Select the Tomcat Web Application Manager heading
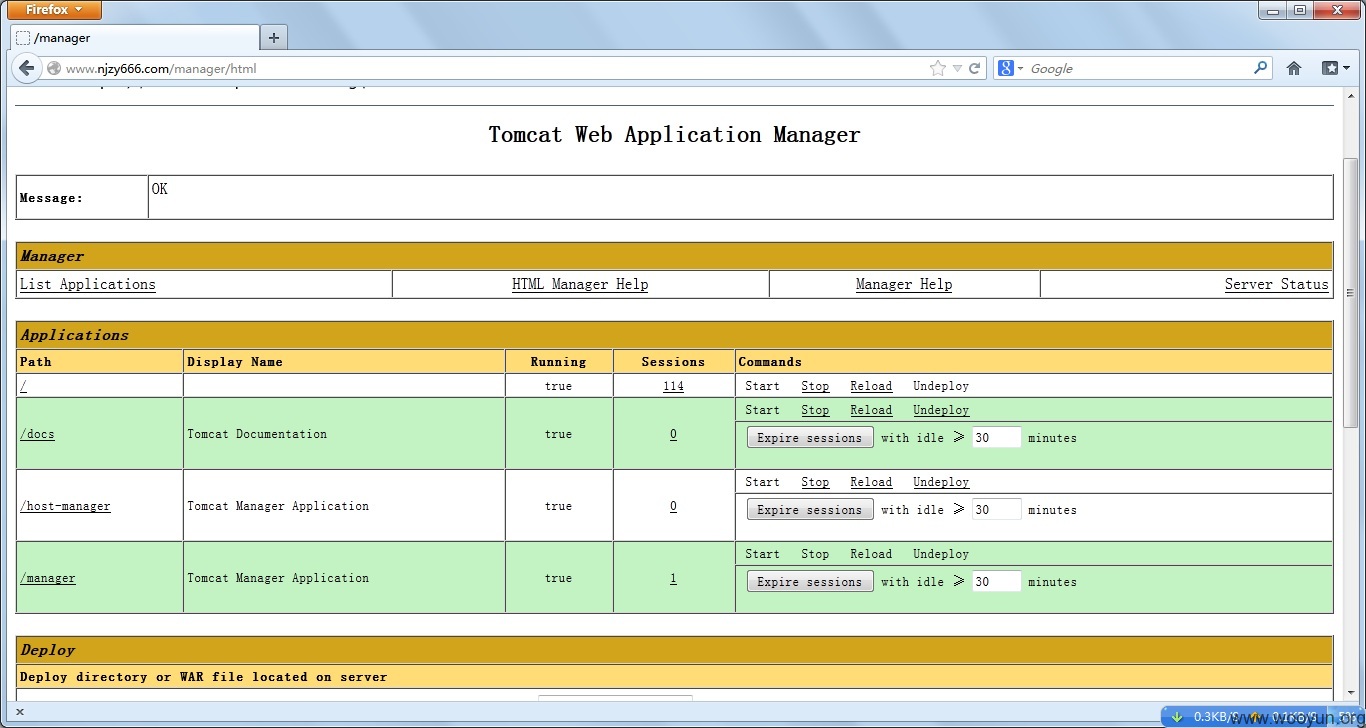1366x728 pixels. click(x=674, y=135)
